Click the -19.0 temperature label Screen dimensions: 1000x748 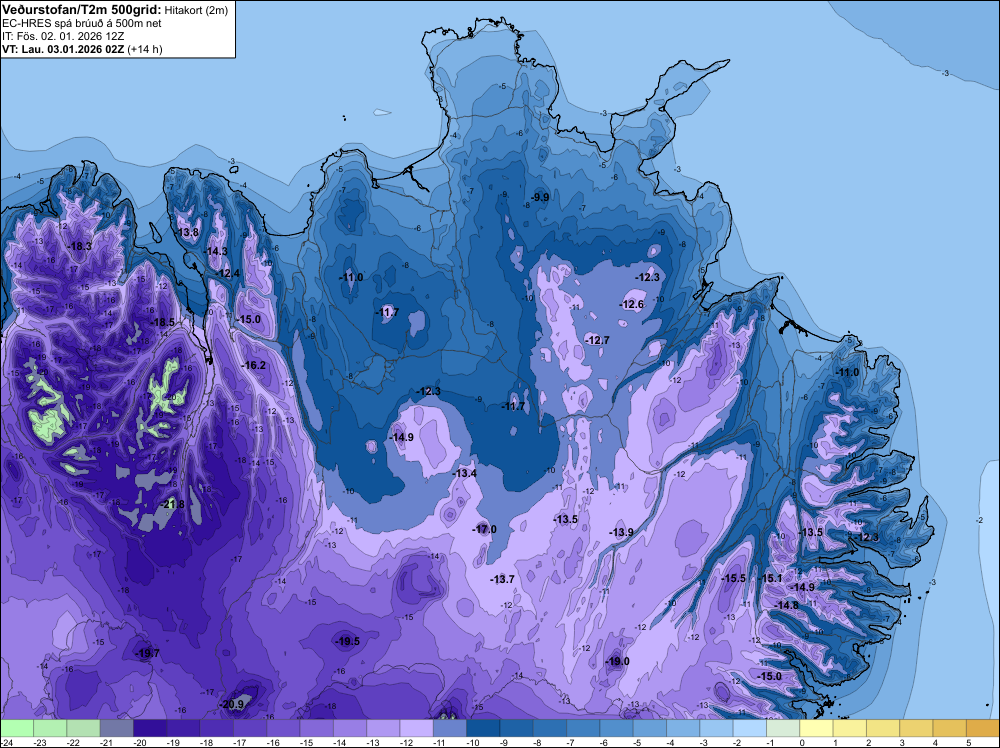pos(617,661)
